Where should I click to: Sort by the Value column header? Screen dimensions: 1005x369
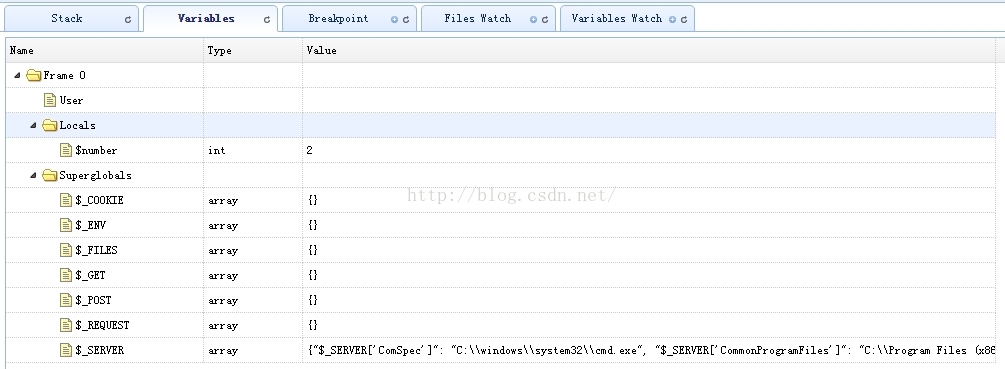[649, 50]
